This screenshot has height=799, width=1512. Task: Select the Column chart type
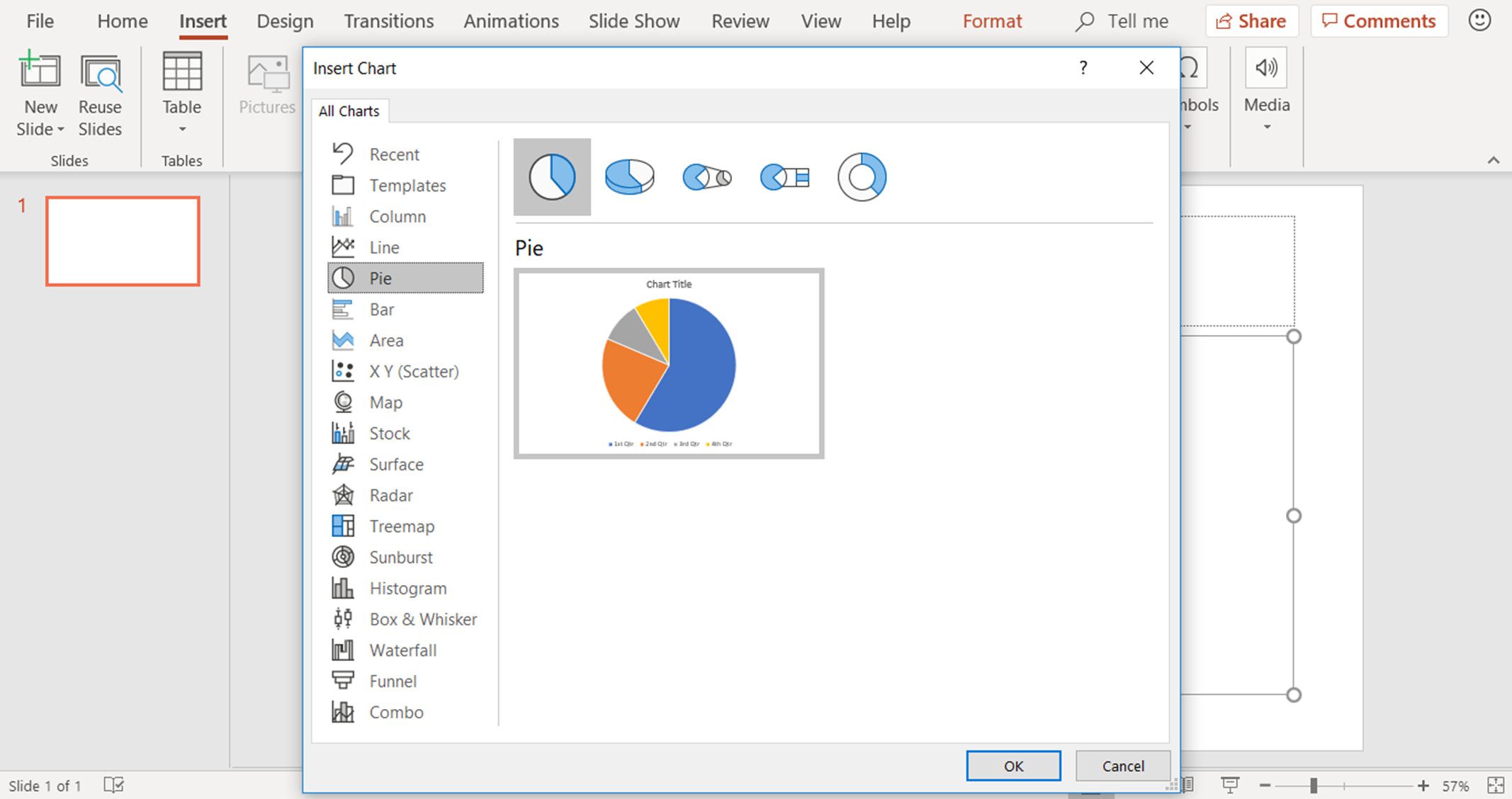[x=398, y=216]
